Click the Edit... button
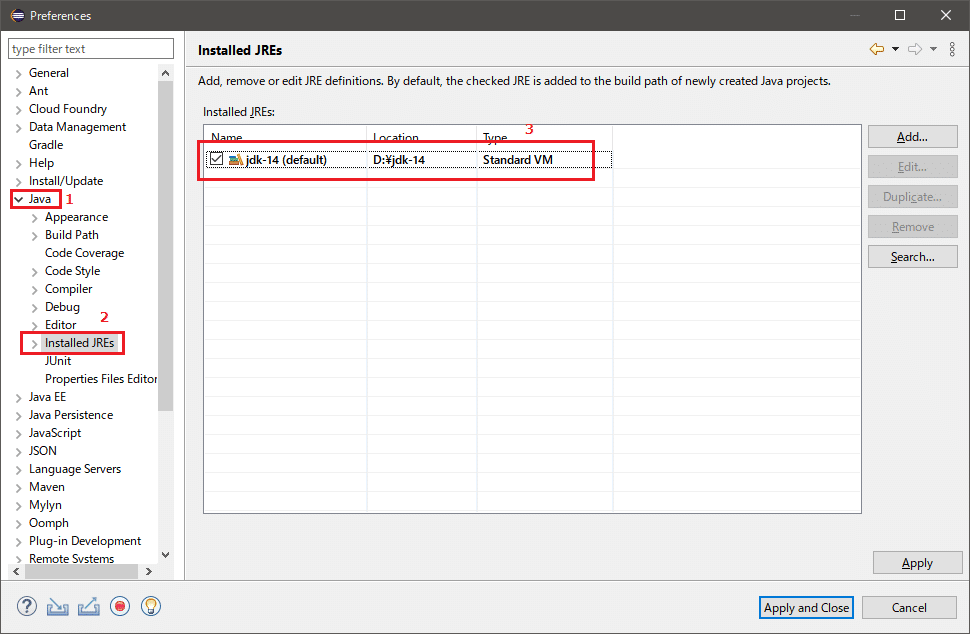This screenshot has width=970, height=634. pos(912,166)
